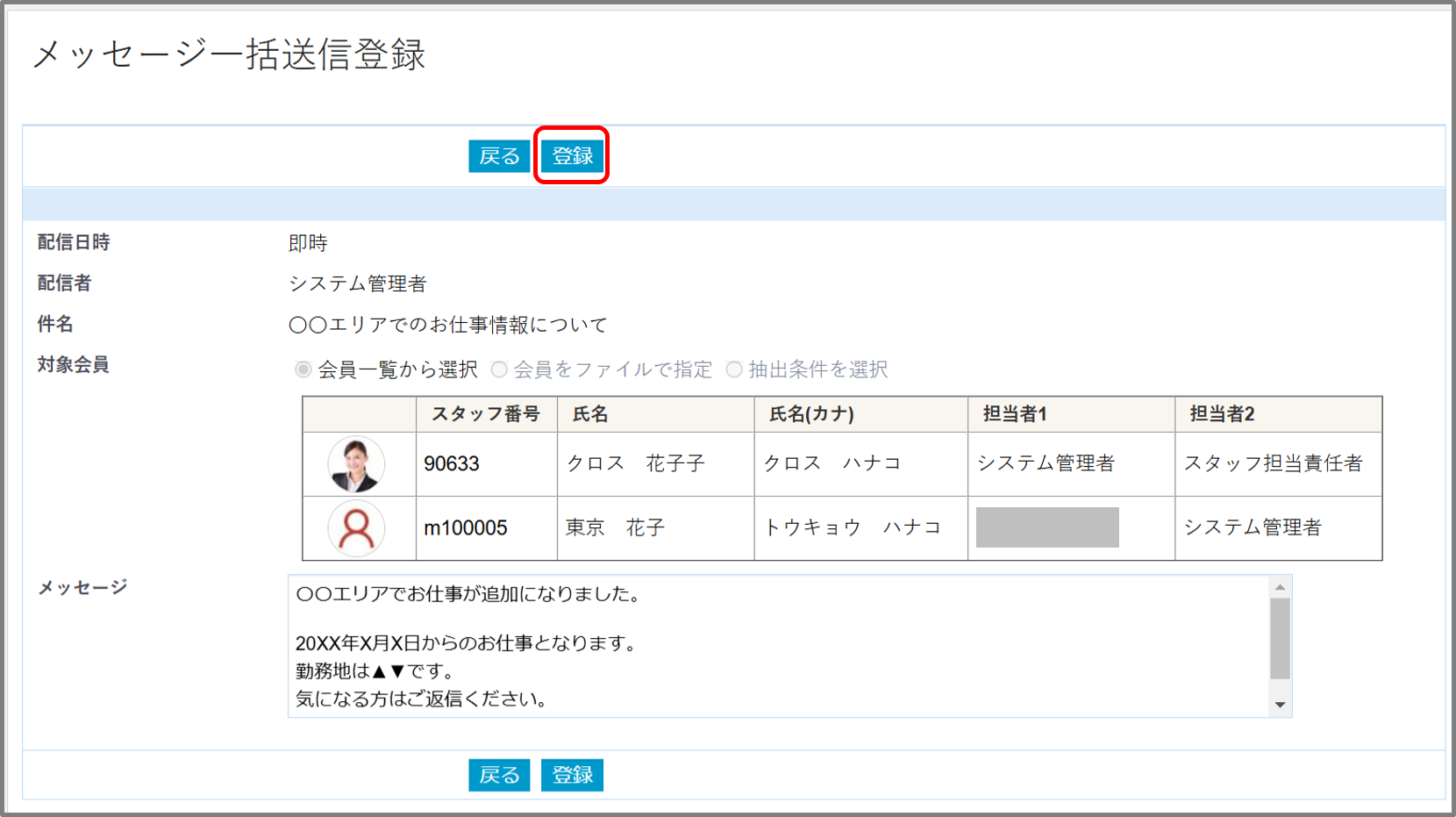Click システム管理者 in the 90633 row
This screenshot has width=1456, height=817.
click(1046, 463)
